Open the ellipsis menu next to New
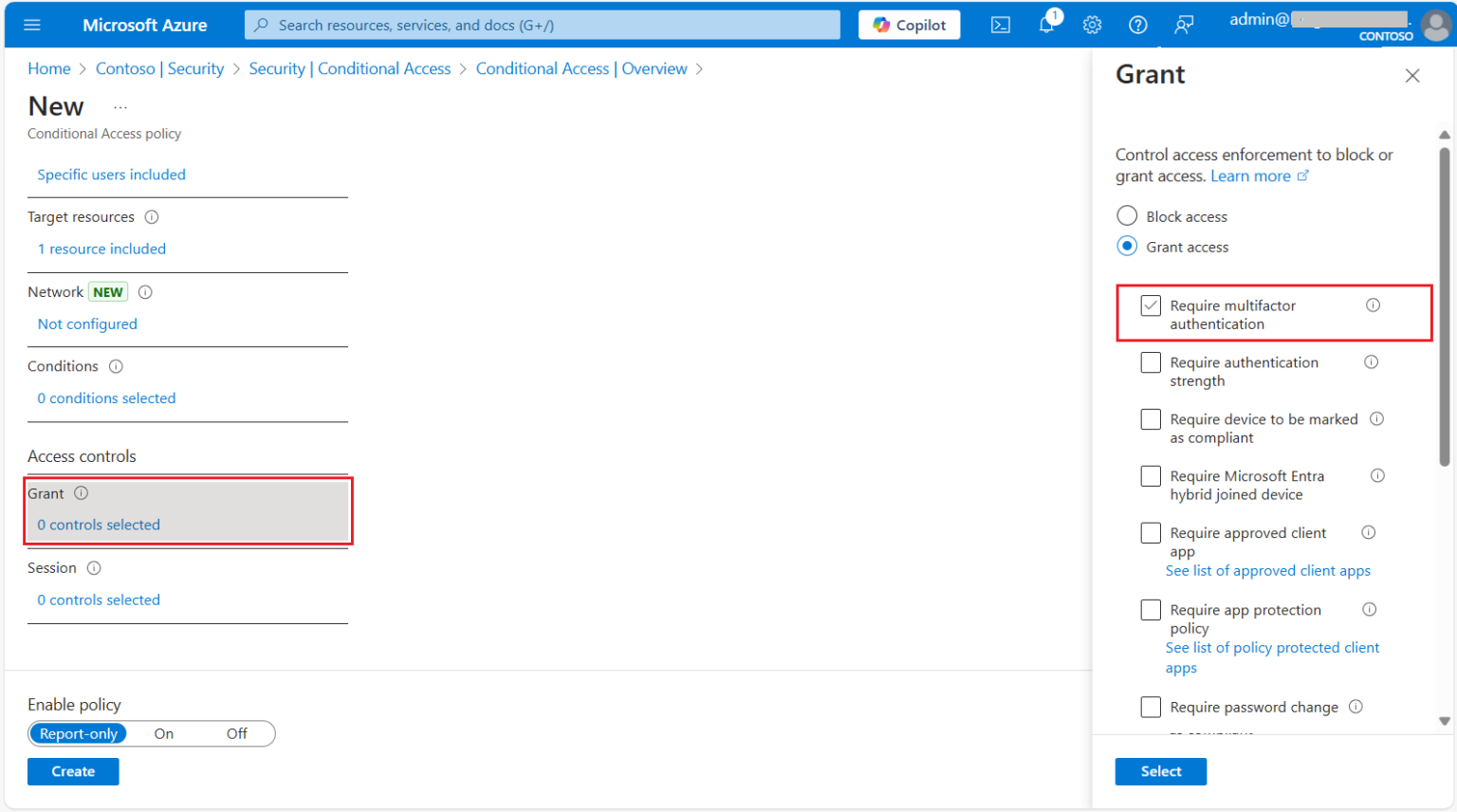The width and height of the screenshot is (1457, 812). [120, 105]
